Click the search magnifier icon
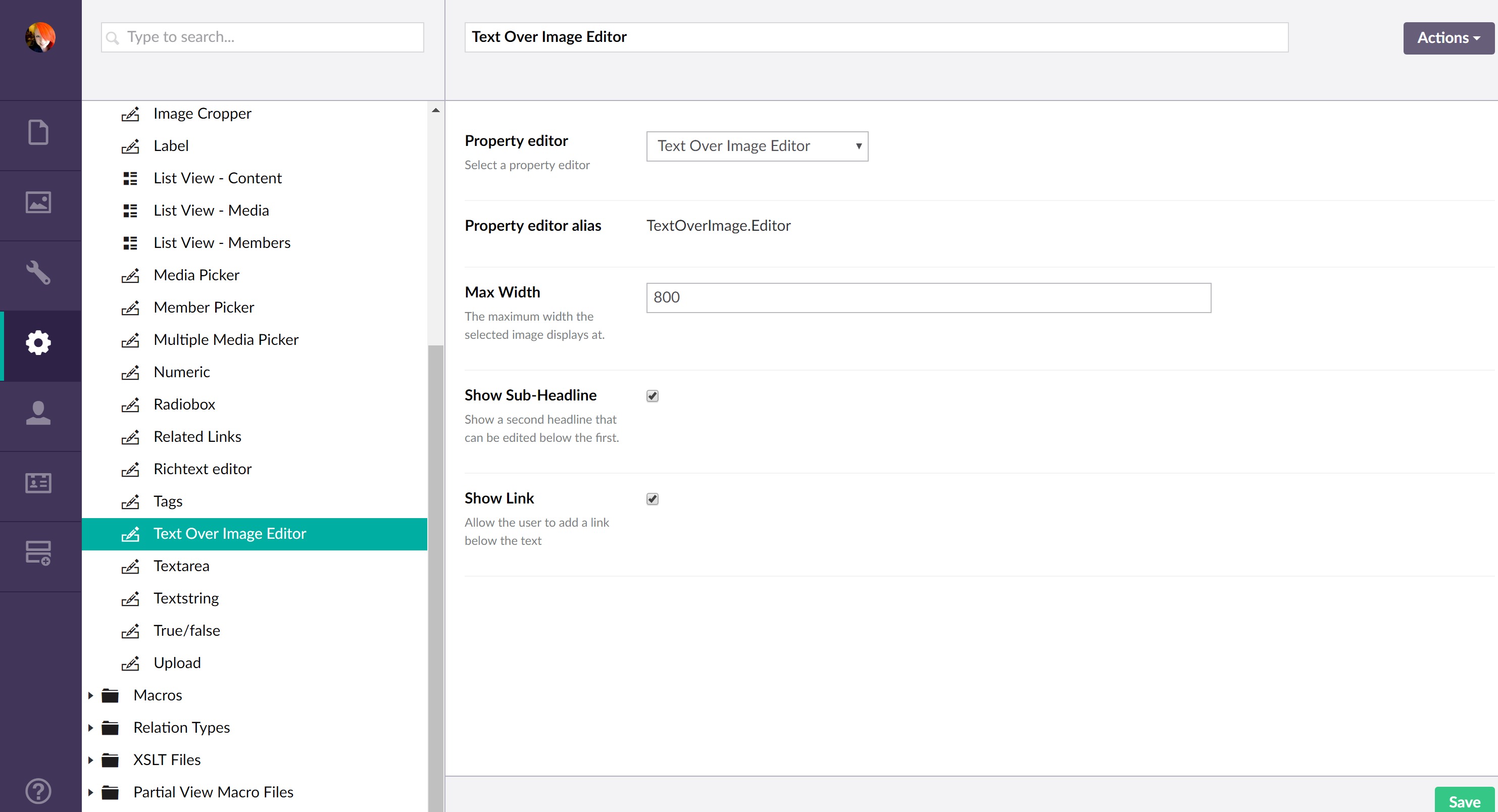This screenshot has height=812, width=1498. (x=113, y=38)
